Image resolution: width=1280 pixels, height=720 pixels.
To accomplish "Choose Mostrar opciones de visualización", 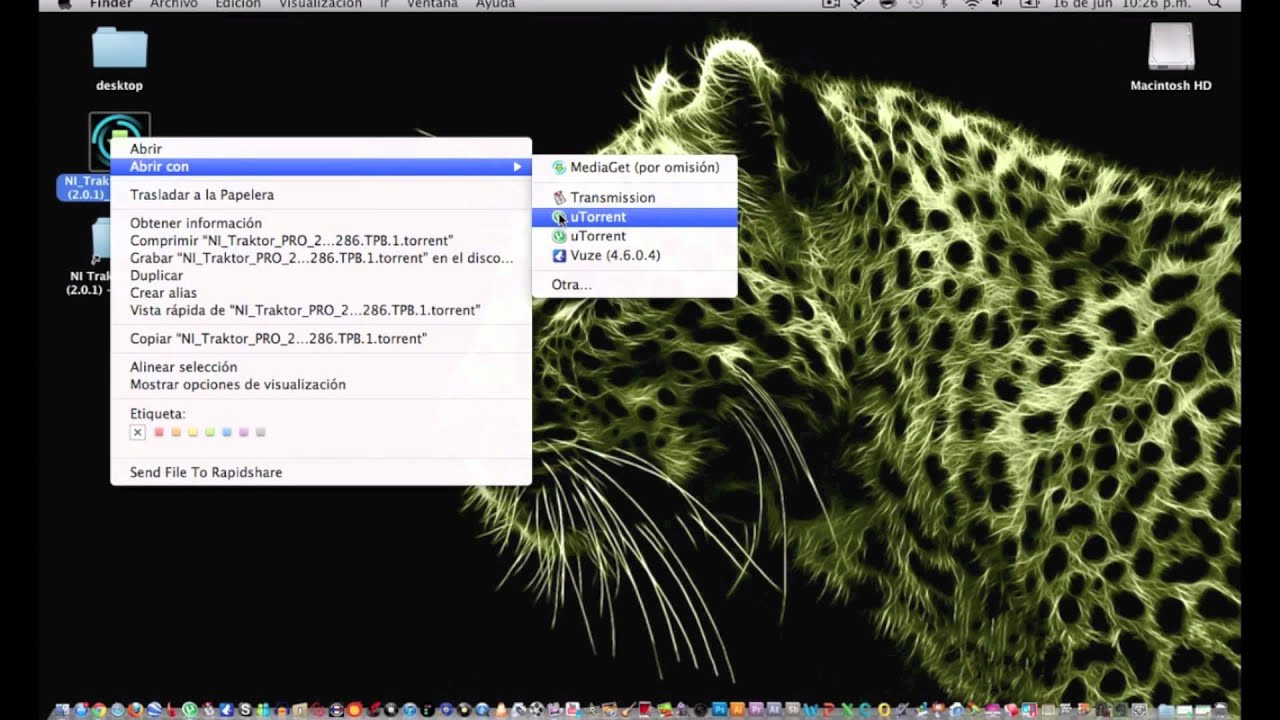I will coord(320,384).
